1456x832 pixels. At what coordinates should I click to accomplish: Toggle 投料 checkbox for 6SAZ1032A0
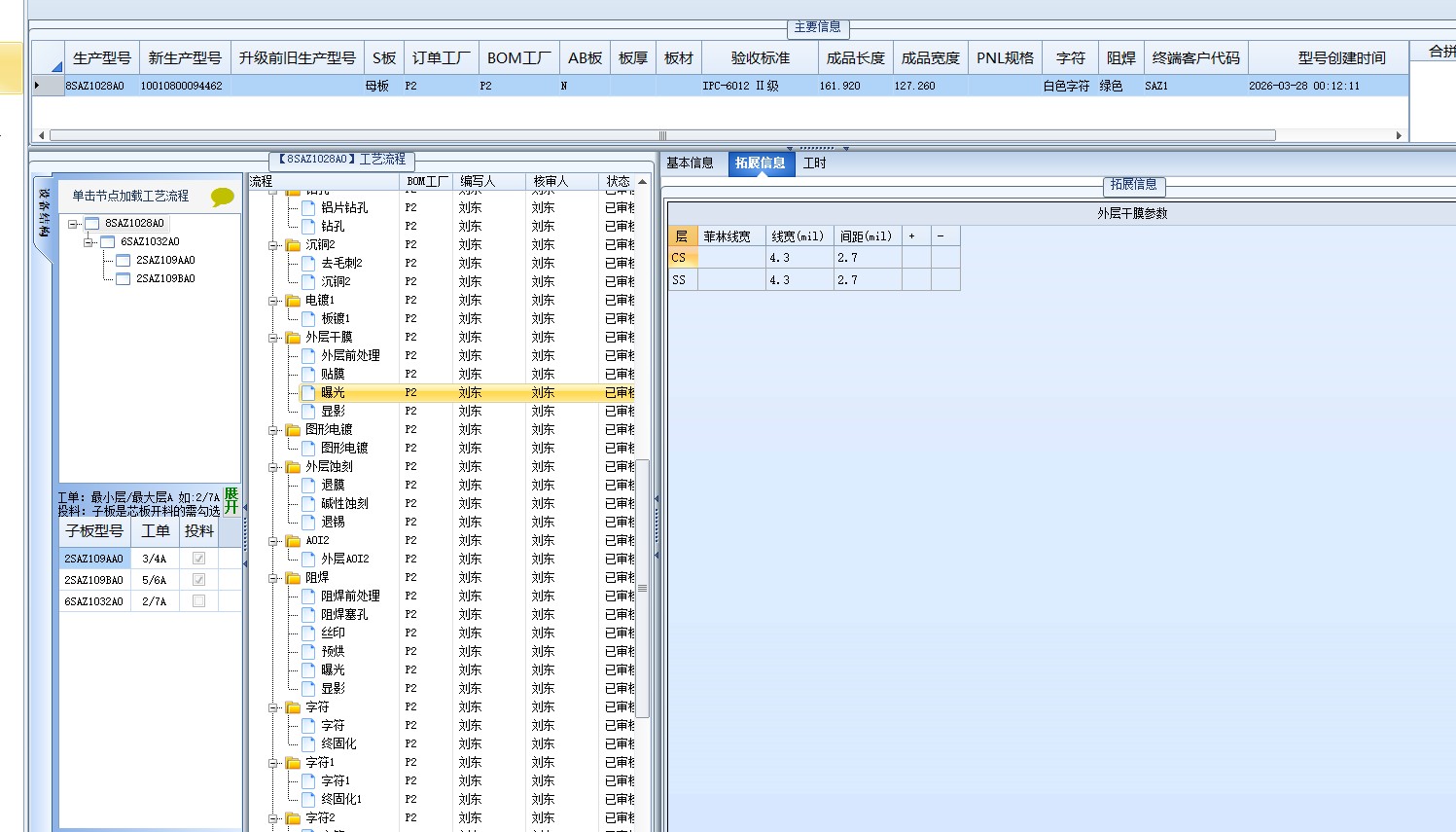[198, 601]
